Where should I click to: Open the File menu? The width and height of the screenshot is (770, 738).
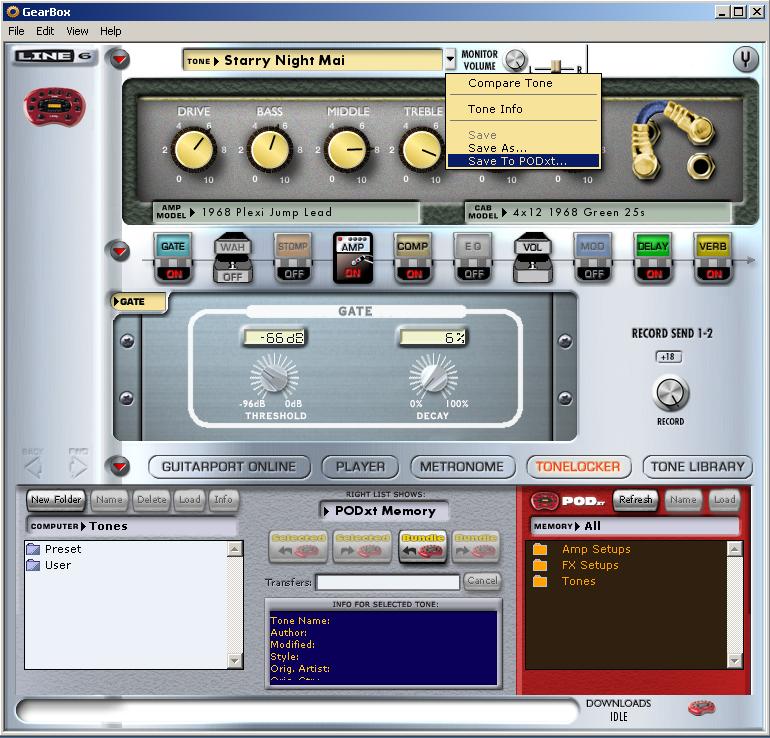(x=16, y=31)
